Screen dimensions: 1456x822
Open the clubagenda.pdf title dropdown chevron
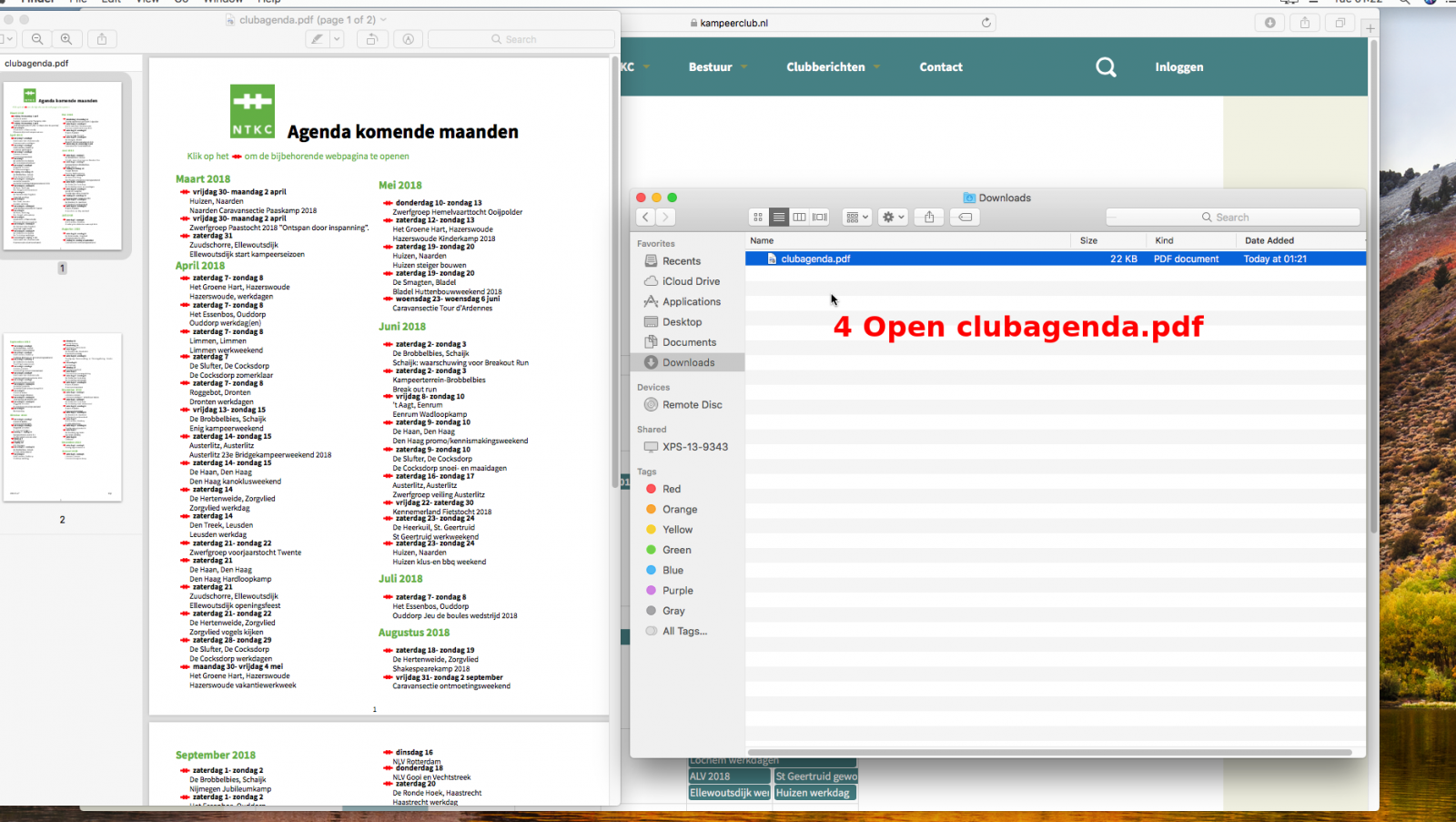pyautogui.click(x=383, y=20)
